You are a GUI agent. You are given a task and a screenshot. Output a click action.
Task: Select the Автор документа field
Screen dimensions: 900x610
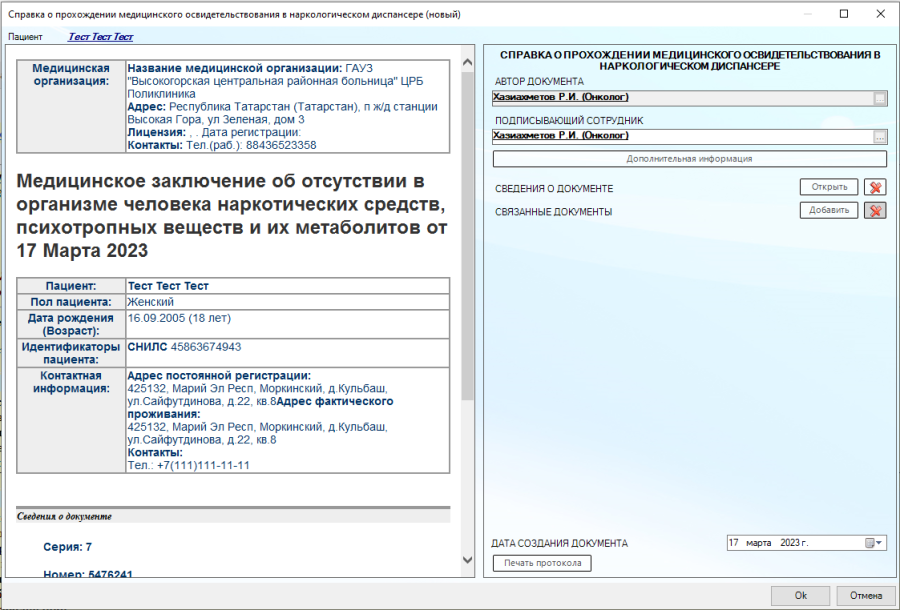tap(683, 98)
